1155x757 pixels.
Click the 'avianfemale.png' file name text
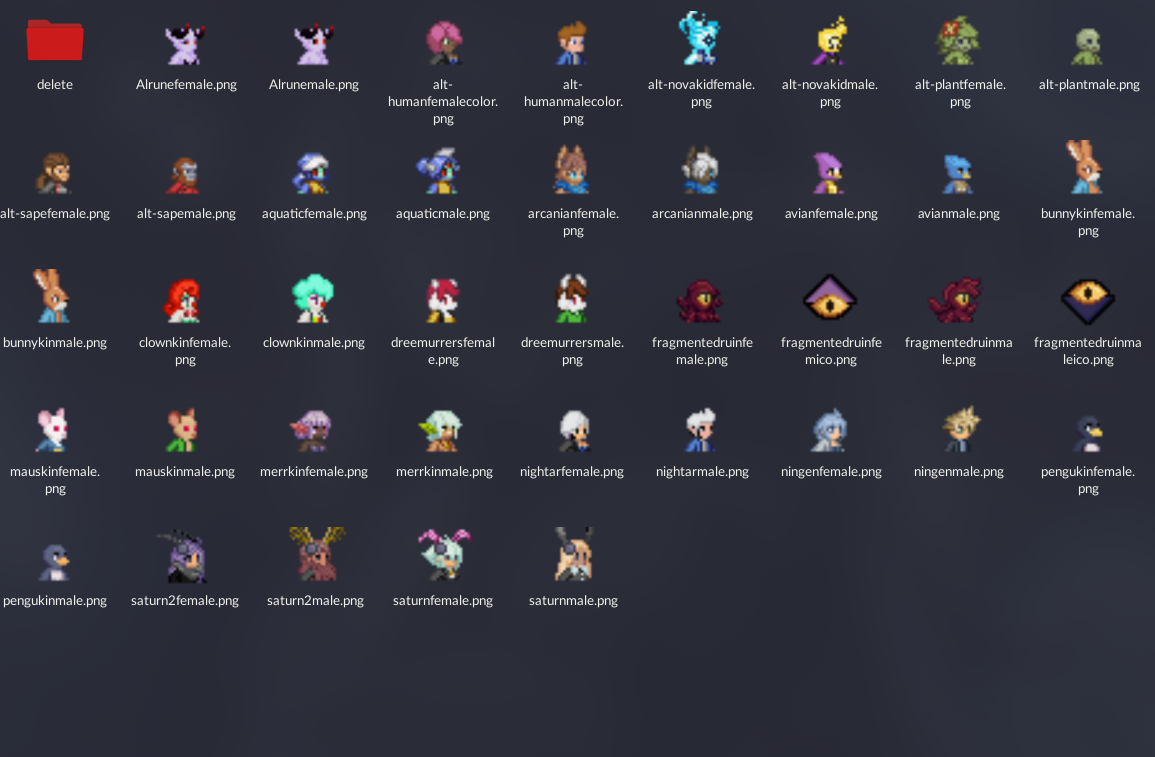[831, 214]
